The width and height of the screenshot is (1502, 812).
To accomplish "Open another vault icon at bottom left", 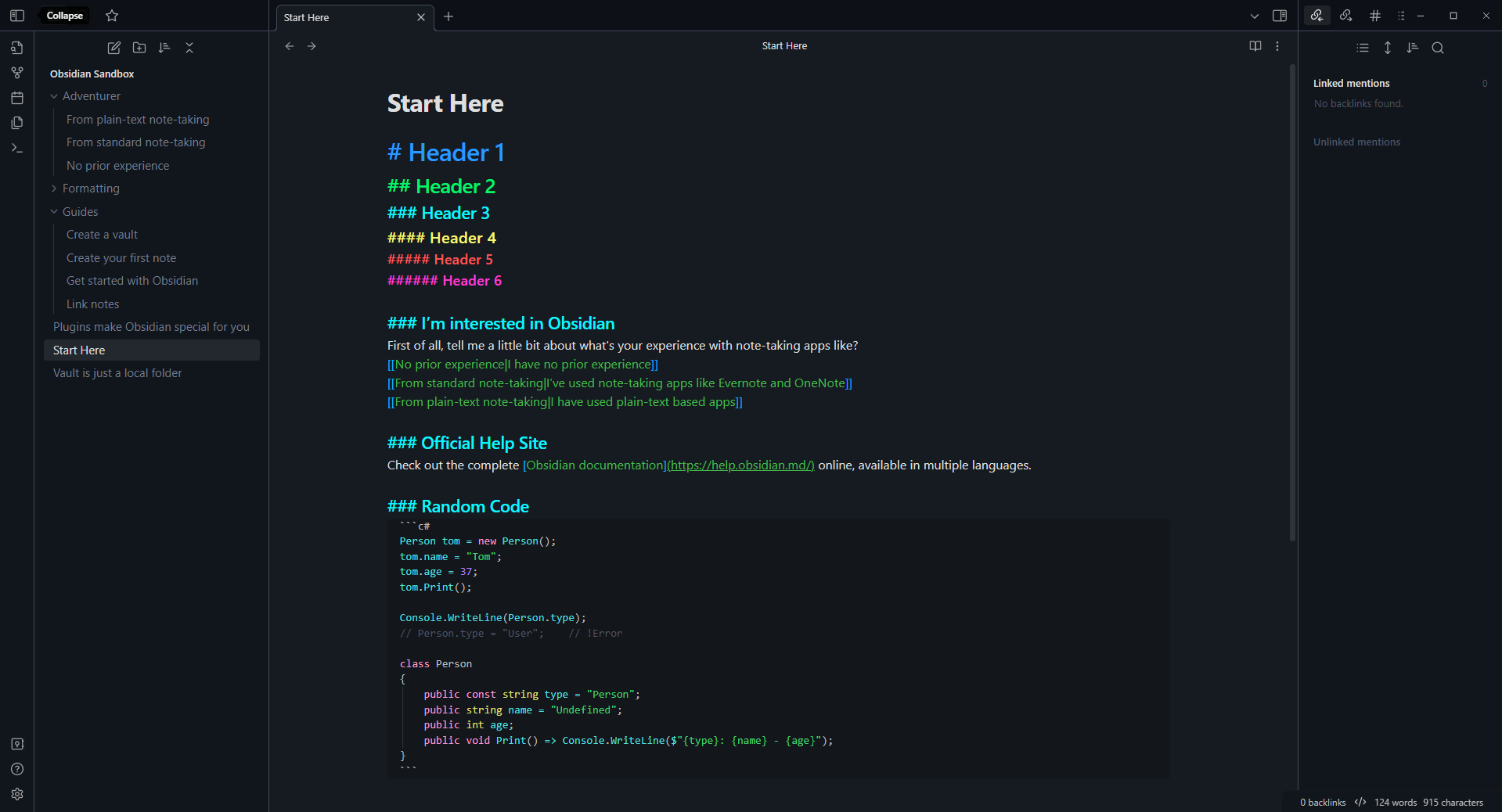I will point(17,744).
